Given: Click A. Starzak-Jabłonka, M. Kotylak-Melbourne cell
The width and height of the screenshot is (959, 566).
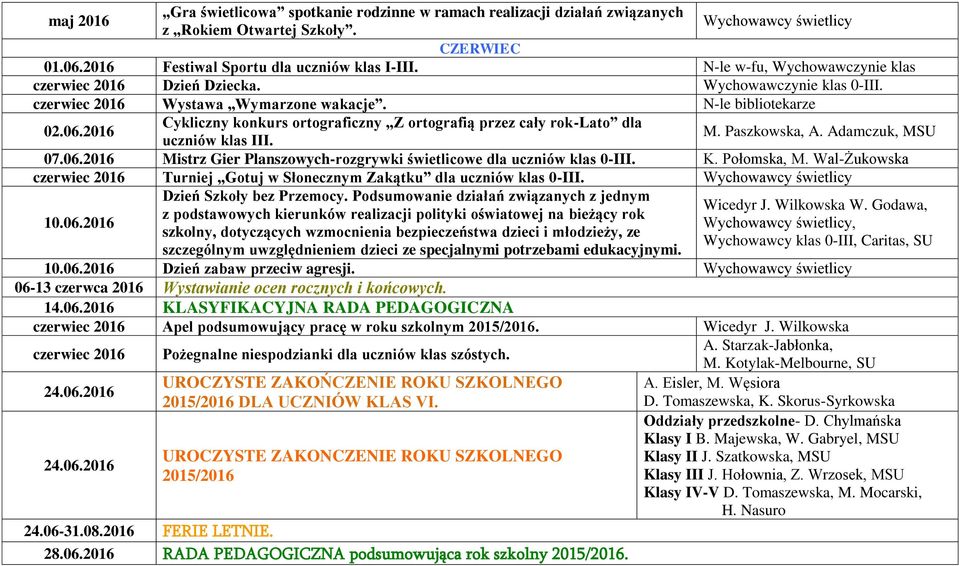Looking at the screenshot, I should pos(827,354).
